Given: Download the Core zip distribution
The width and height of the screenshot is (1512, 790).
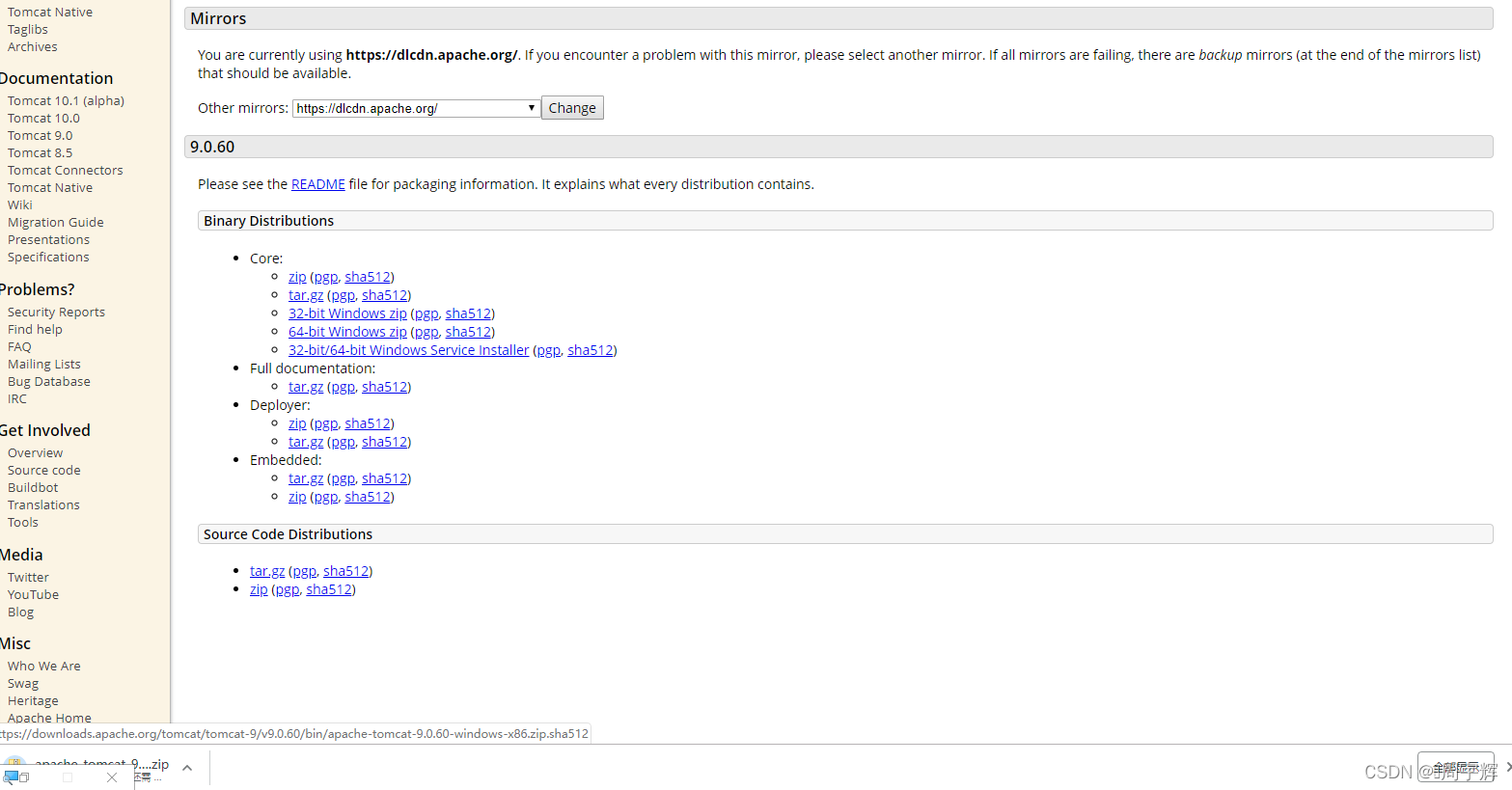Looking at the screenshot, I should (x=297, y=277).
